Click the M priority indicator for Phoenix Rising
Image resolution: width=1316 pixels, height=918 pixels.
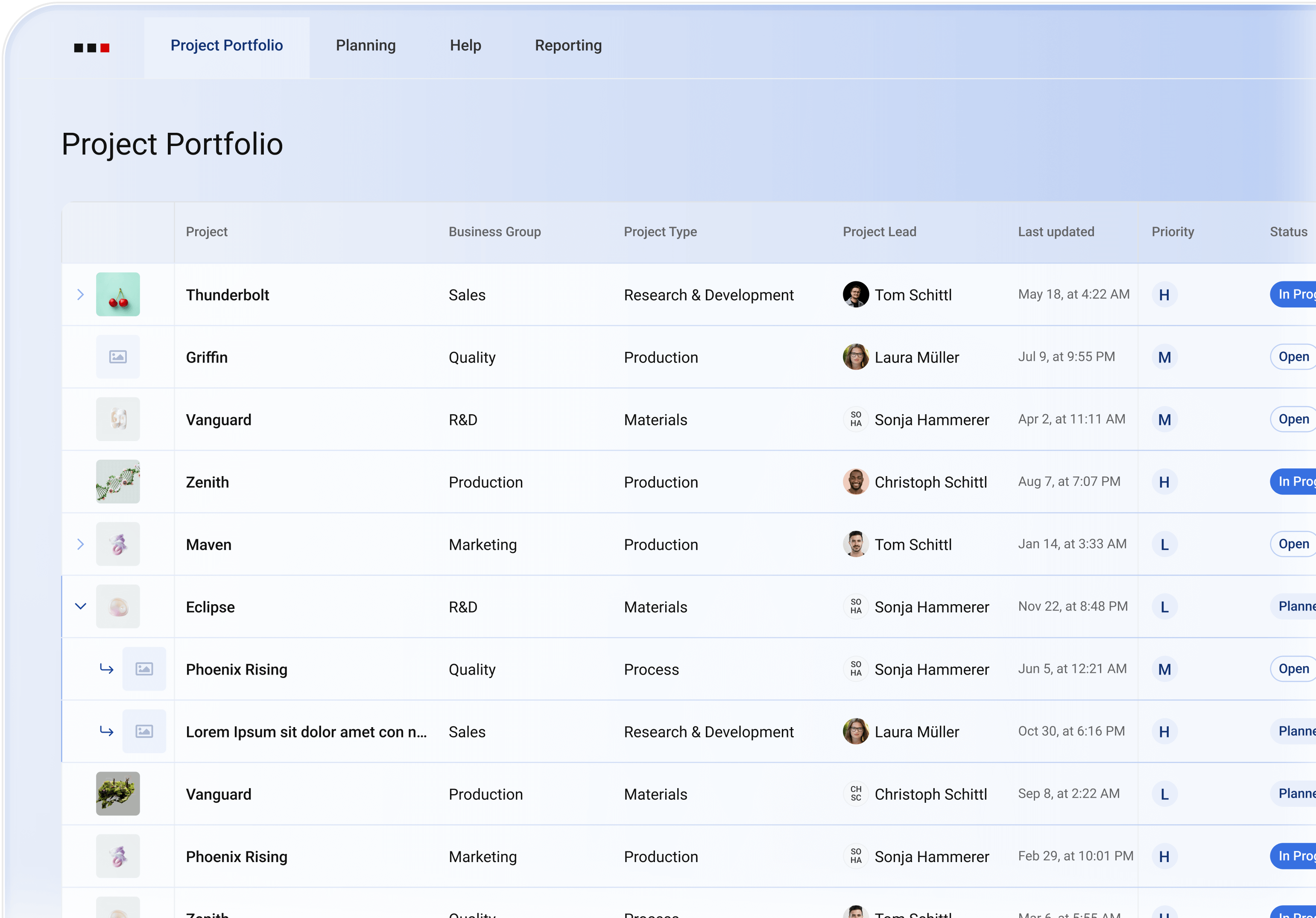[x=1164, y=669]
